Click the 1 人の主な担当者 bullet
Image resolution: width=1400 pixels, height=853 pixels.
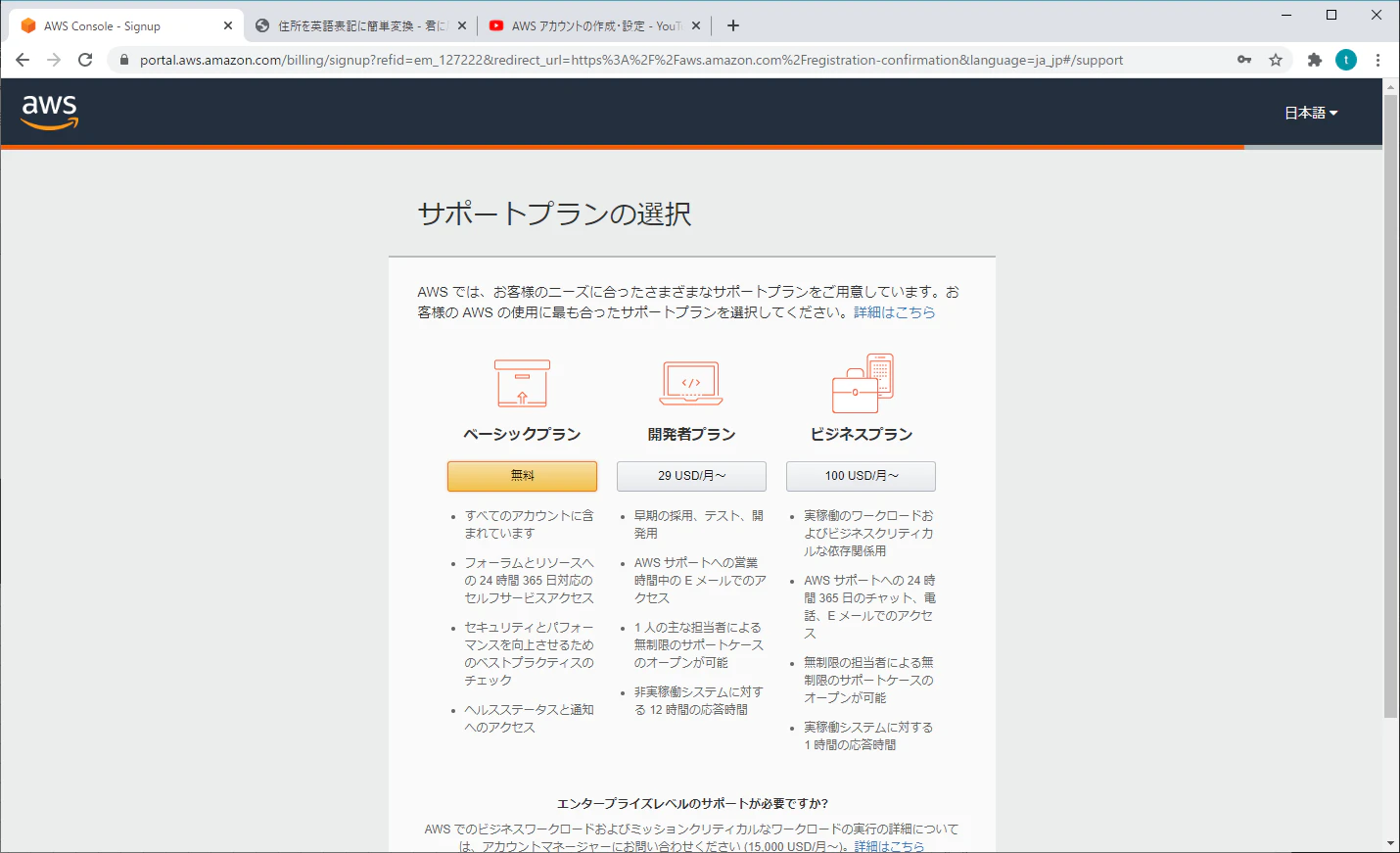(699, 644)
